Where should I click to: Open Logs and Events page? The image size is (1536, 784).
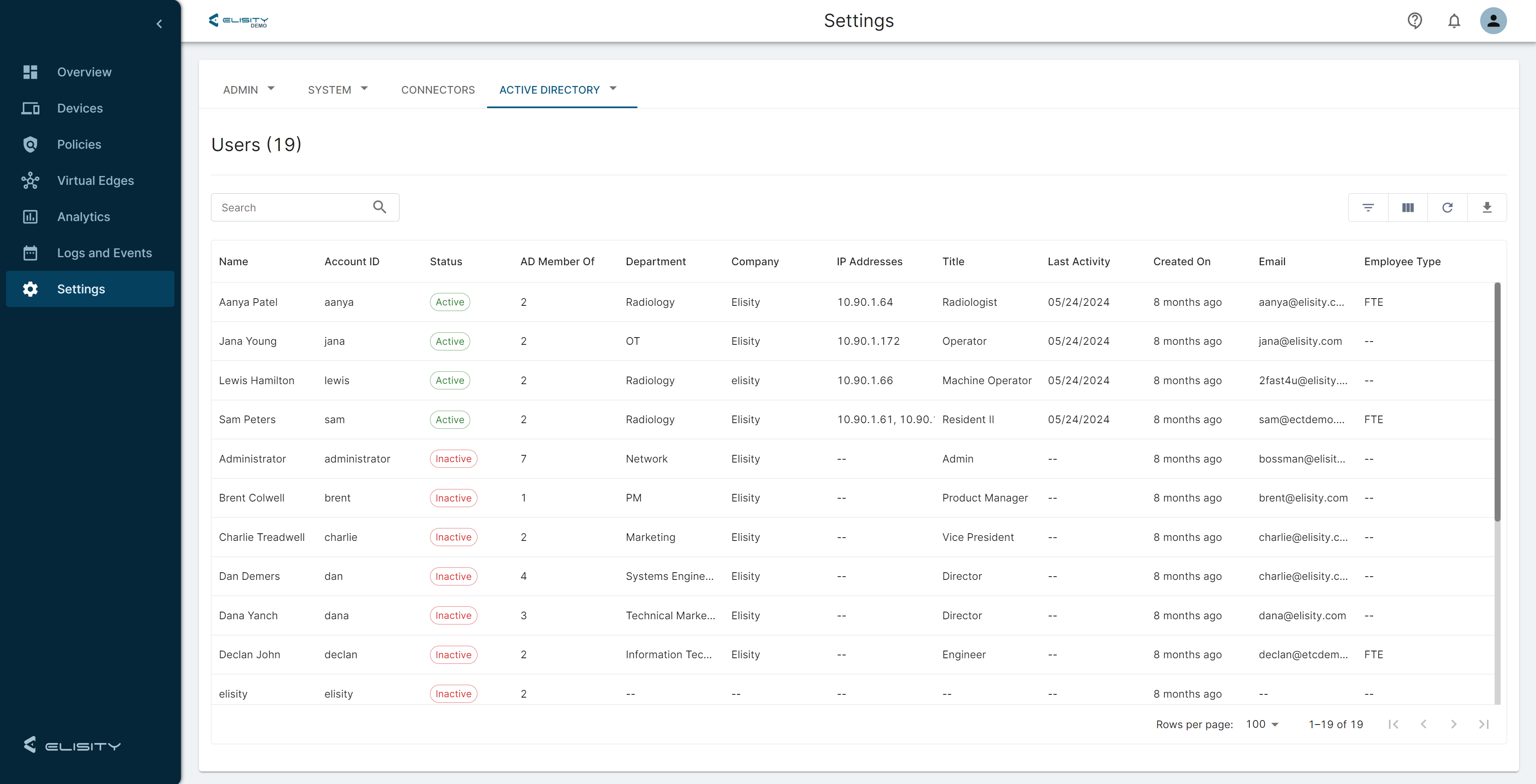tap(104, 253)
